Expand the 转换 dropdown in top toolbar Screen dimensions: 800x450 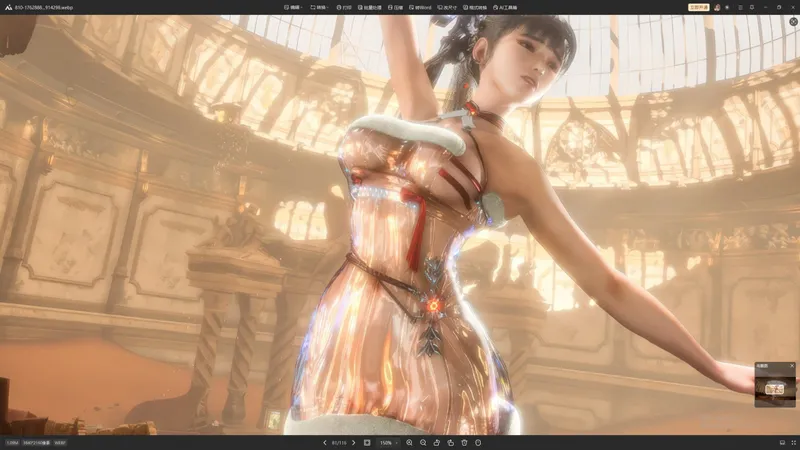click(x=320, y=7)
